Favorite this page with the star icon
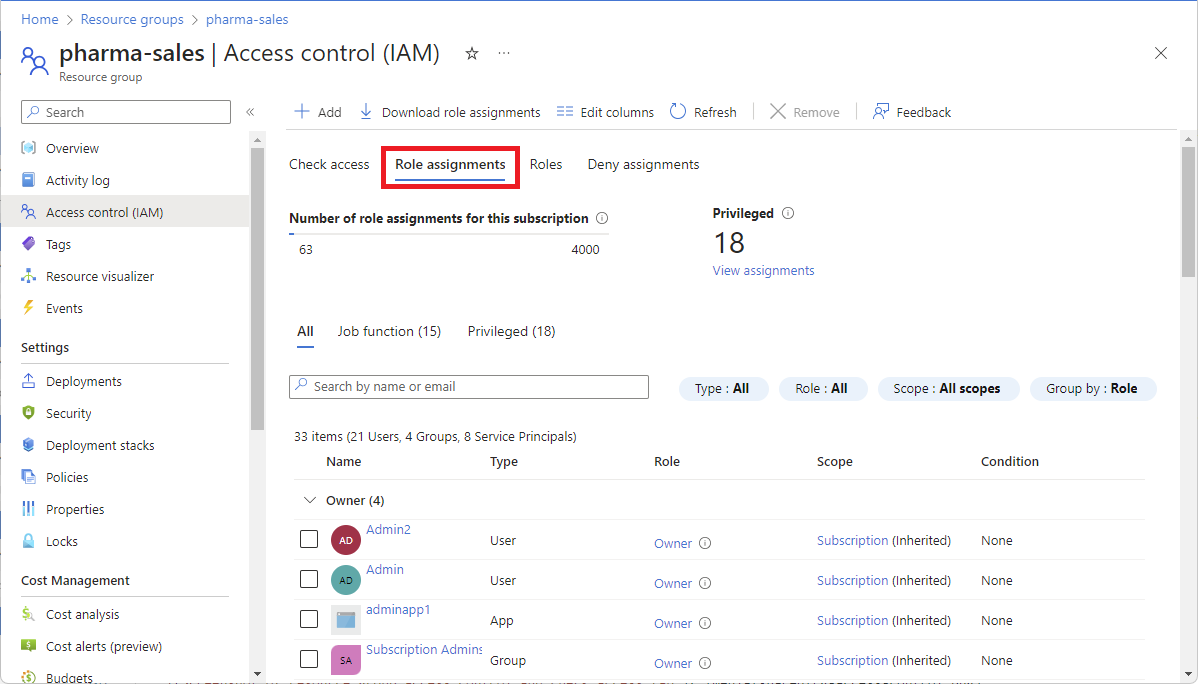 [x=472, y=53]
